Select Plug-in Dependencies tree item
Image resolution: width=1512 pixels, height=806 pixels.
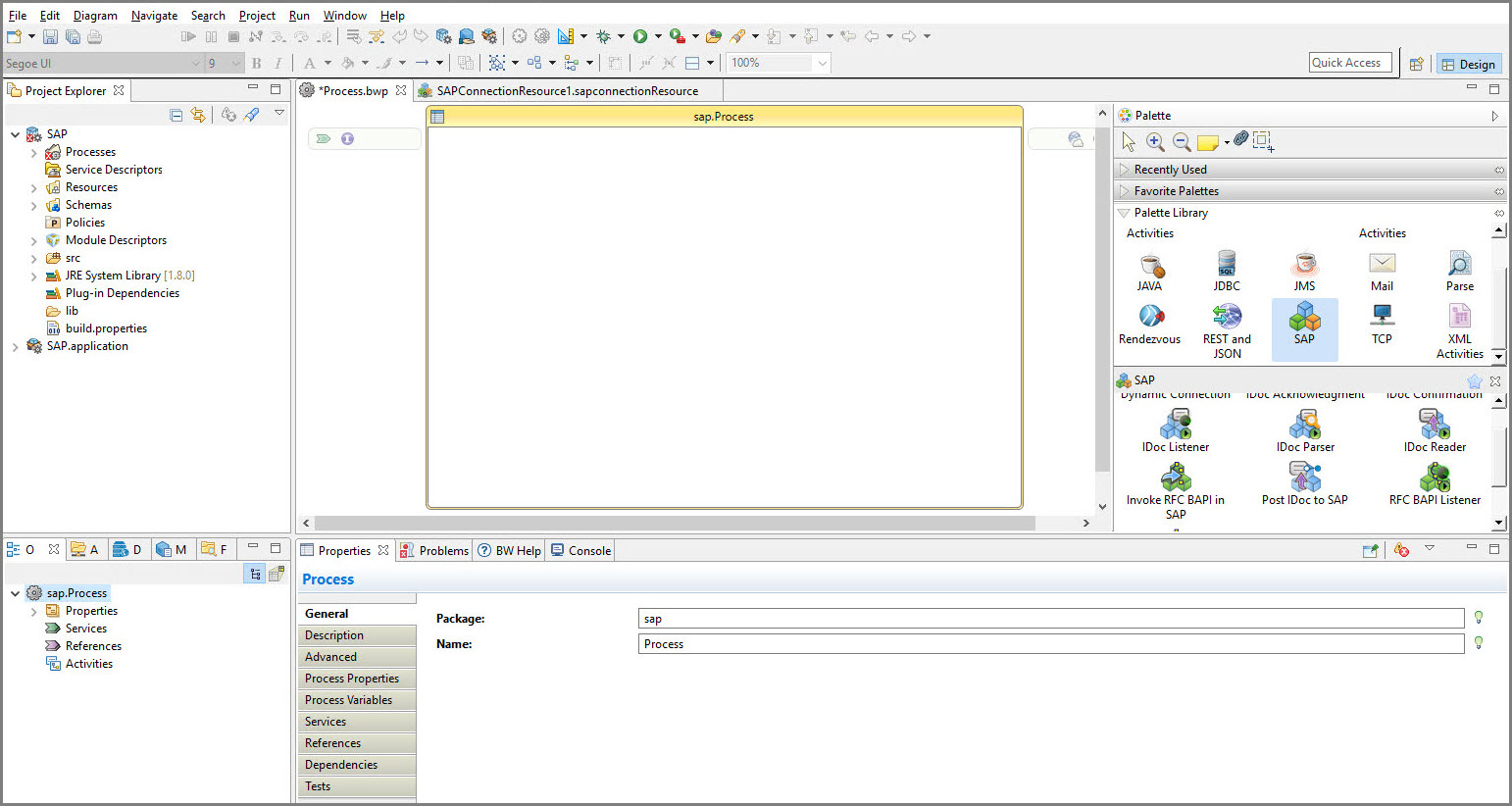[x=122, y=293]
